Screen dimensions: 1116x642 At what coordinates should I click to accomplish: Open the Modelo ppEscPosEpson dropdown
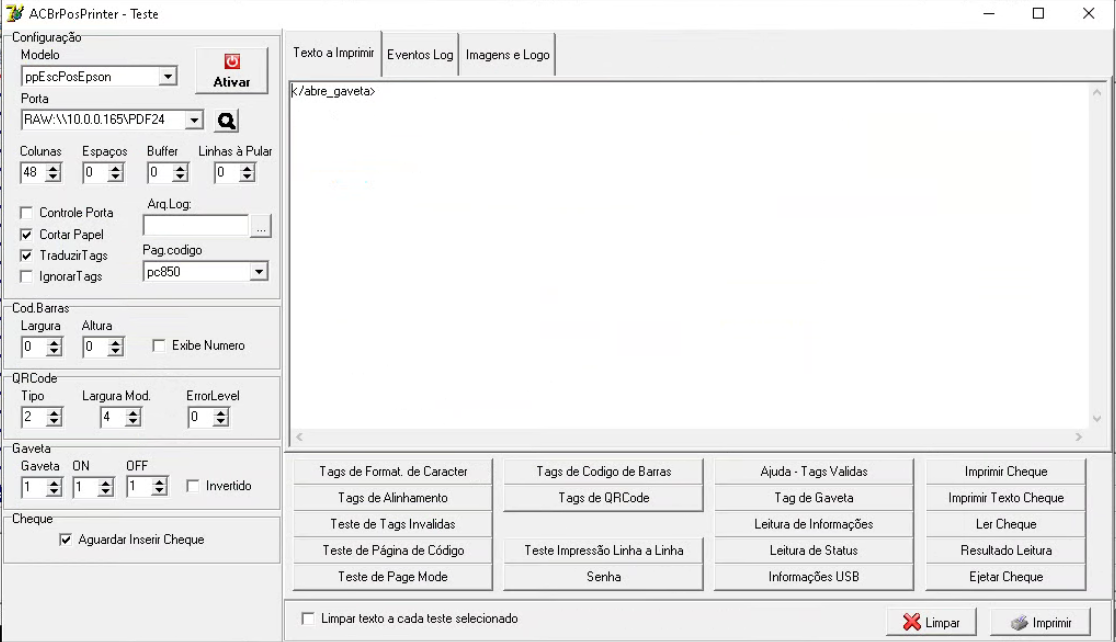pyautogui.click(x=168, y=76)
